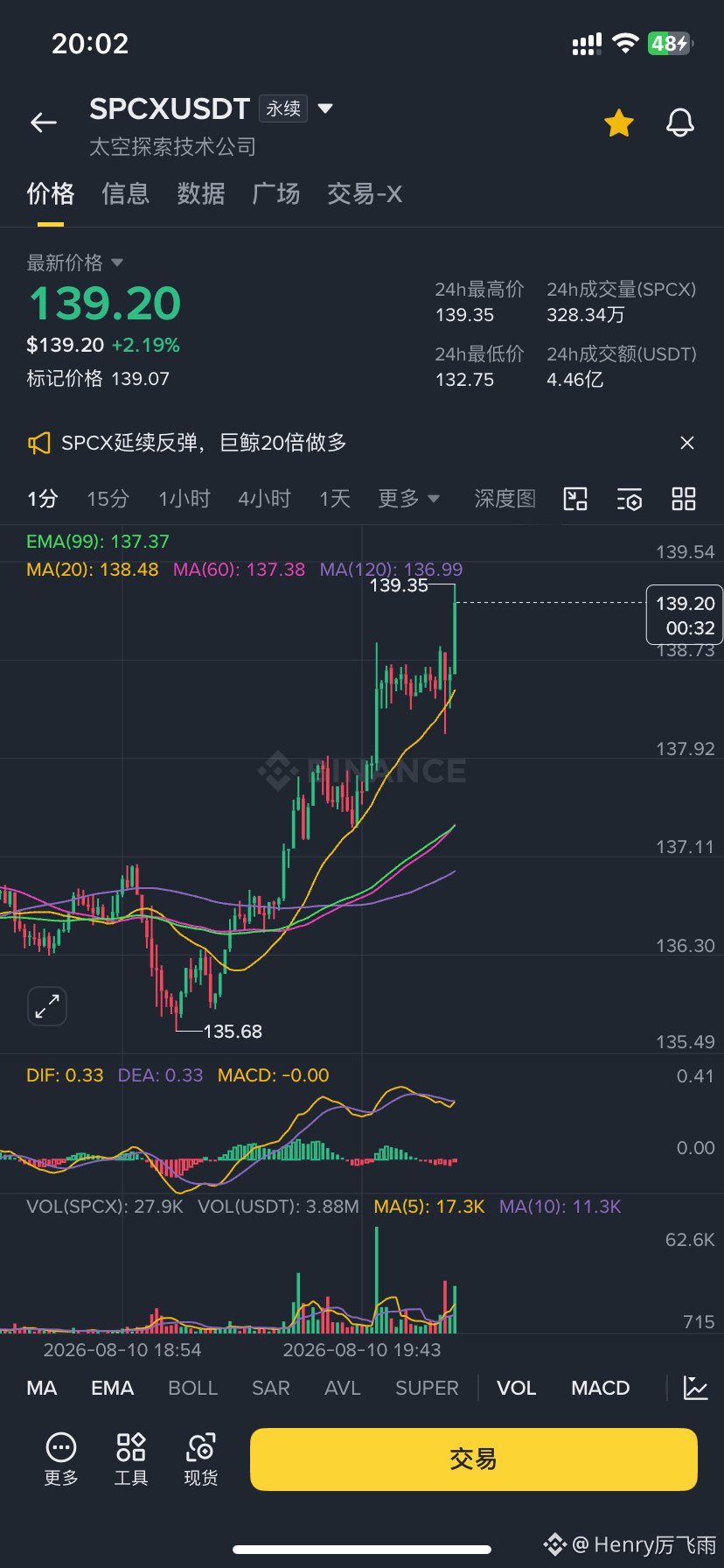The image size is (724, 1568).
Task: Tap the MA(5): 17.3K volume label
Action: 429,1207
